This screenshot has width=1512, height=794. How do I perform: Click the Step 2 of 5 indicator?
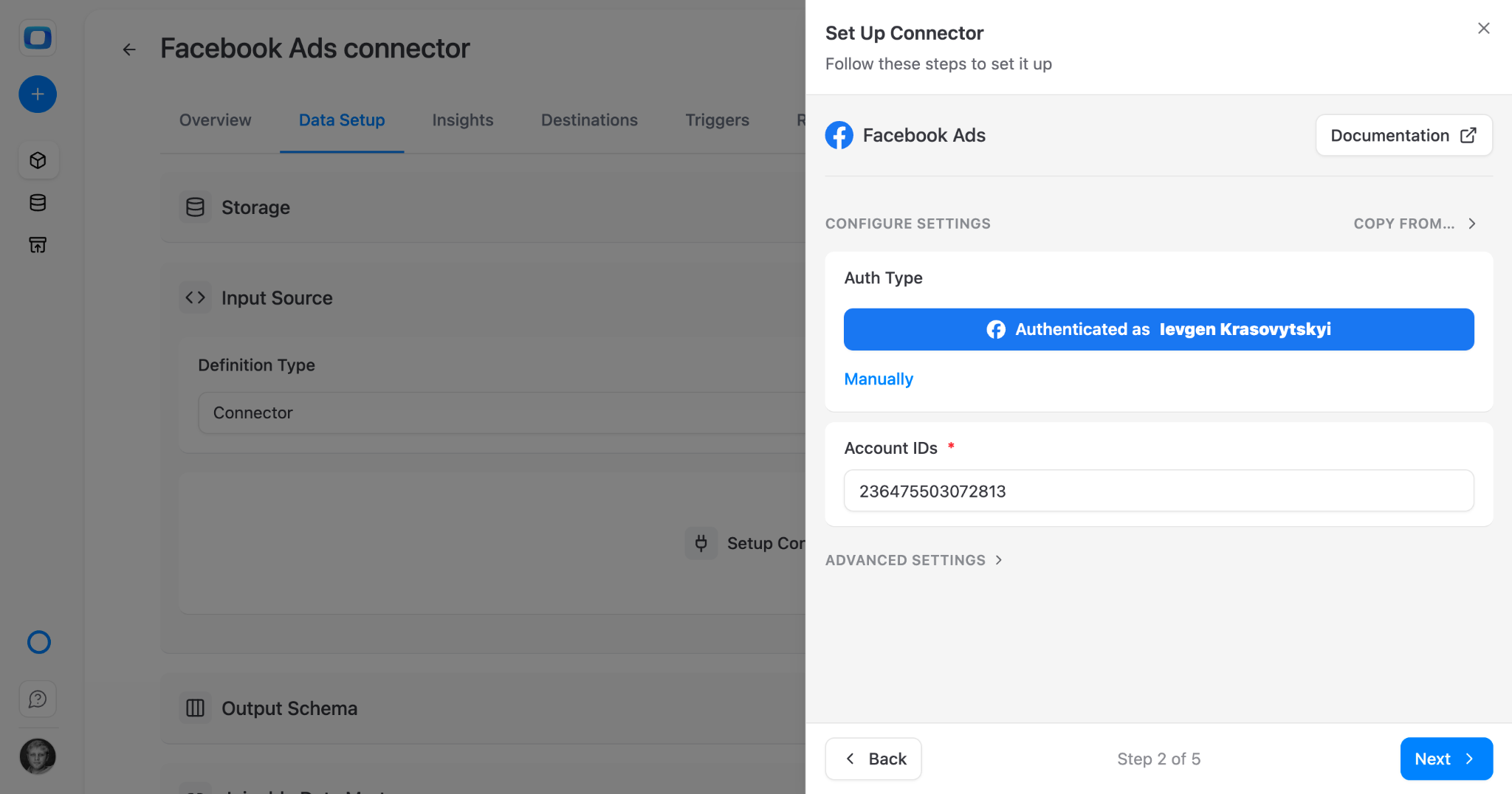(x=1159, y=759)
